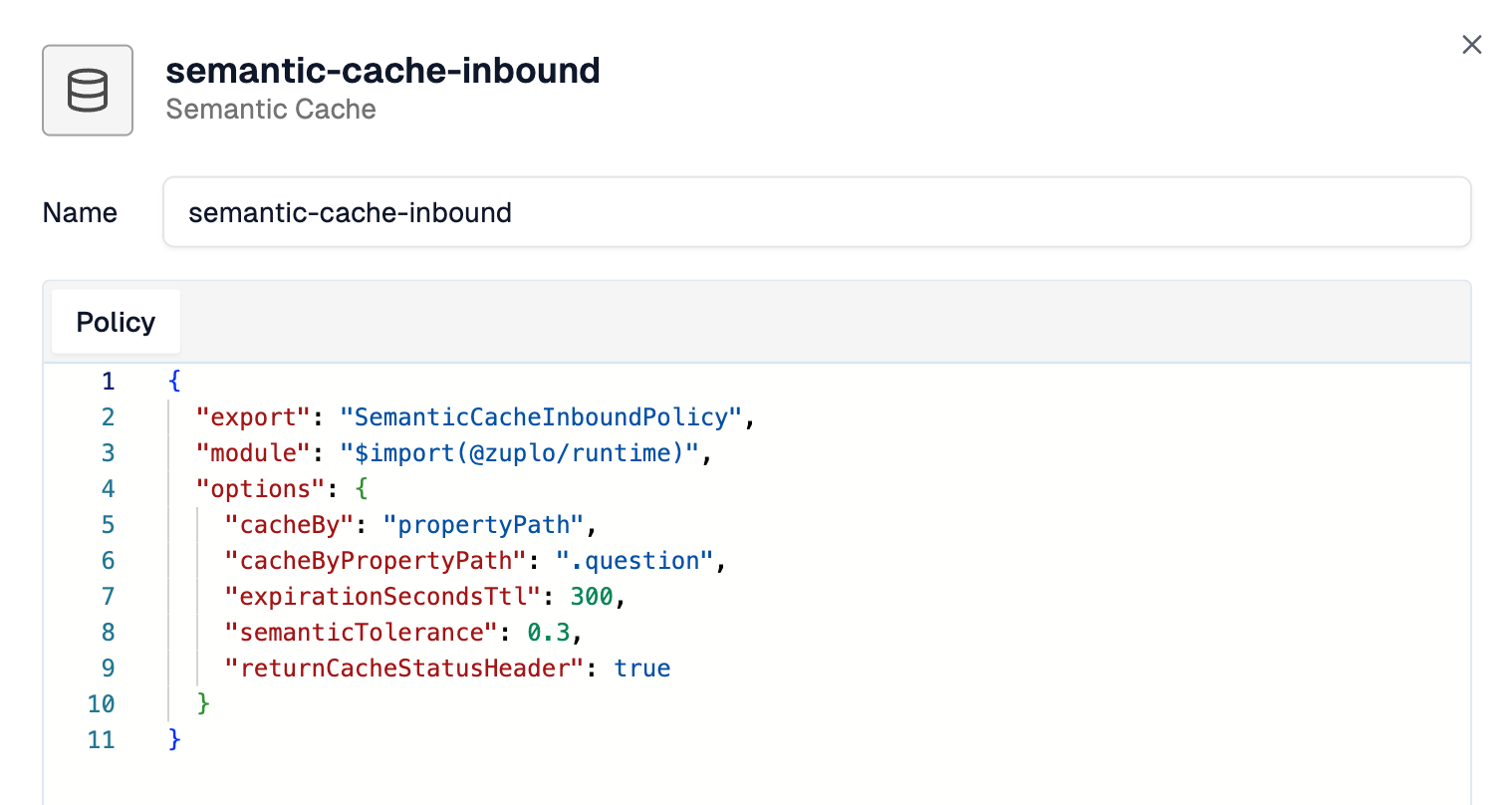
Task: Select the cacheBy property value propertyPath
Action: pyautogui.click(x=485, y=524)
